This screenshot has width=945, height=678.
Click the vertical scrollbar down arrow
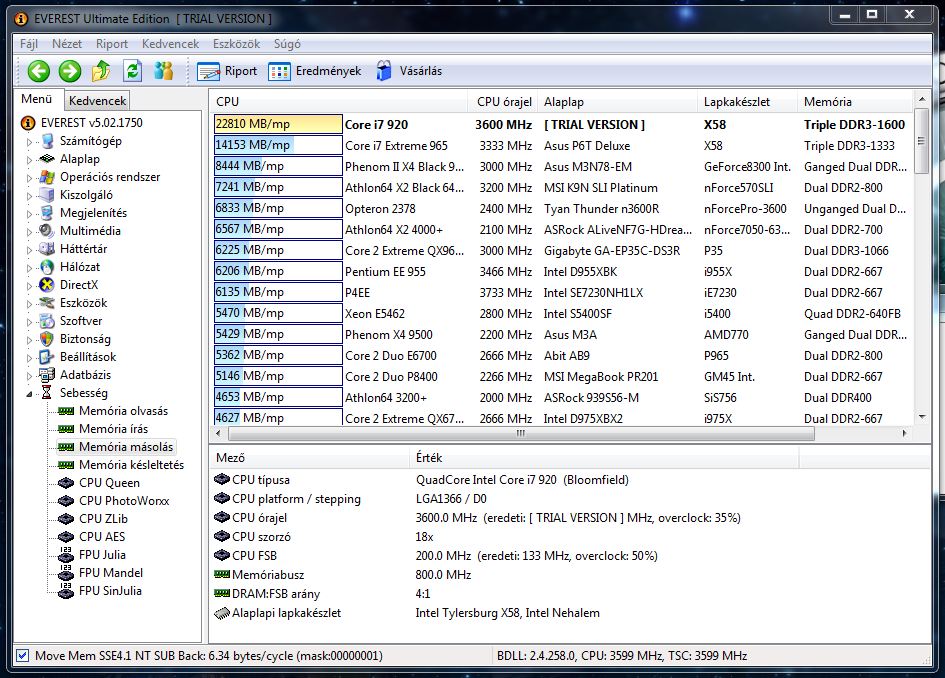[921, 416]
